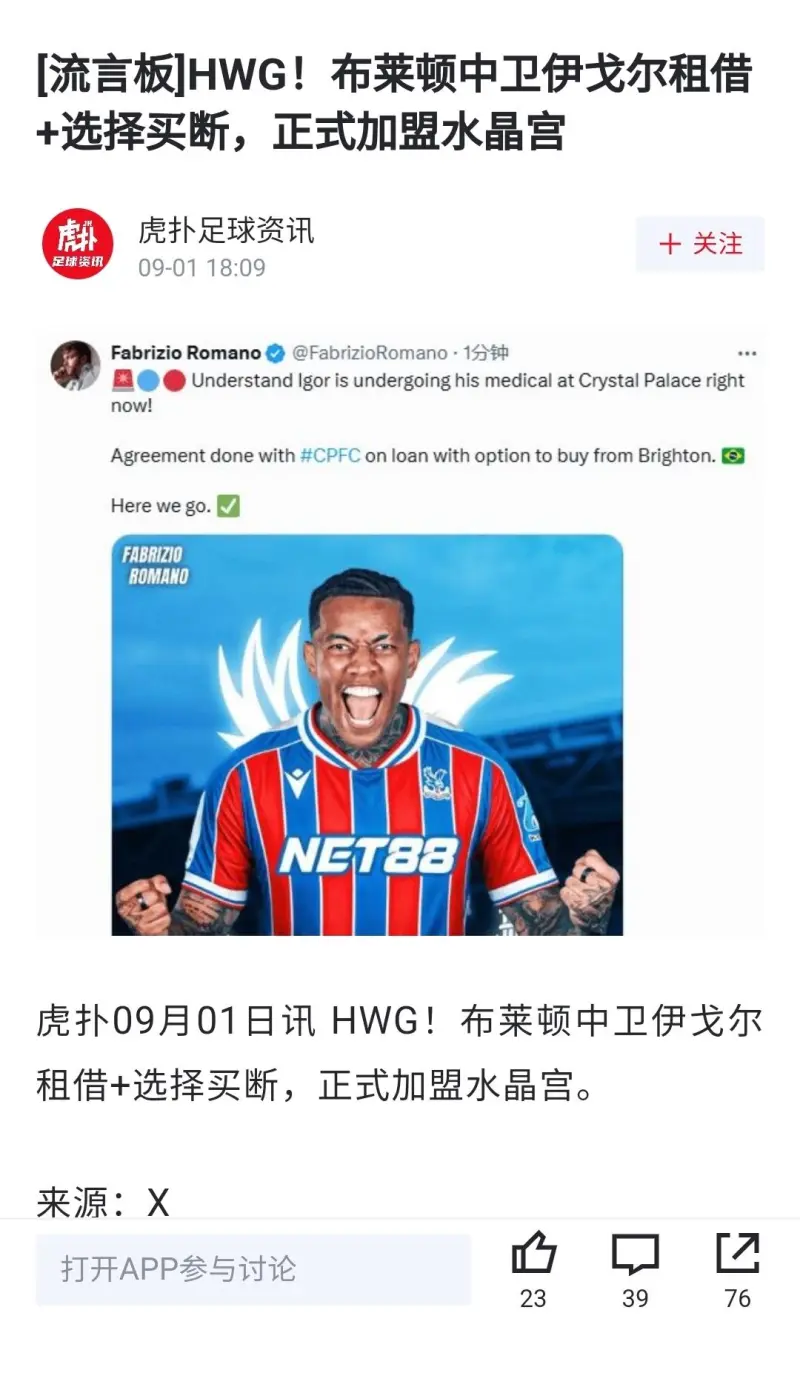Screen dimensions: 800x1376
Task: Click the blue verified badge
Action: pyautogui.click(x=276, y=353)
